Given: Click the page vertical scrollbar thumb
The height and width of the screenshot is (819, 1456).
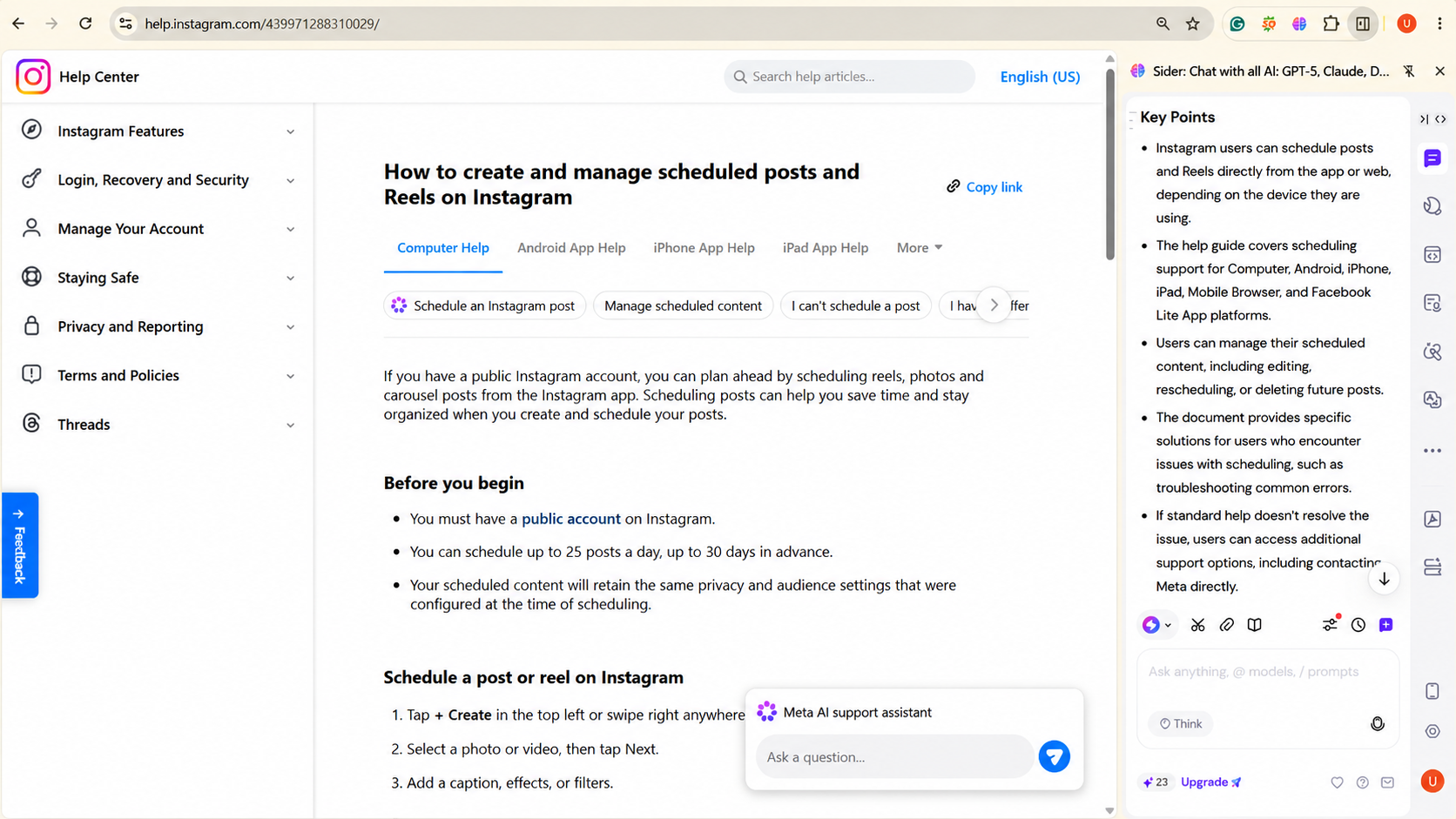Looking at the screenshot, I should [x=1110, y=164].
